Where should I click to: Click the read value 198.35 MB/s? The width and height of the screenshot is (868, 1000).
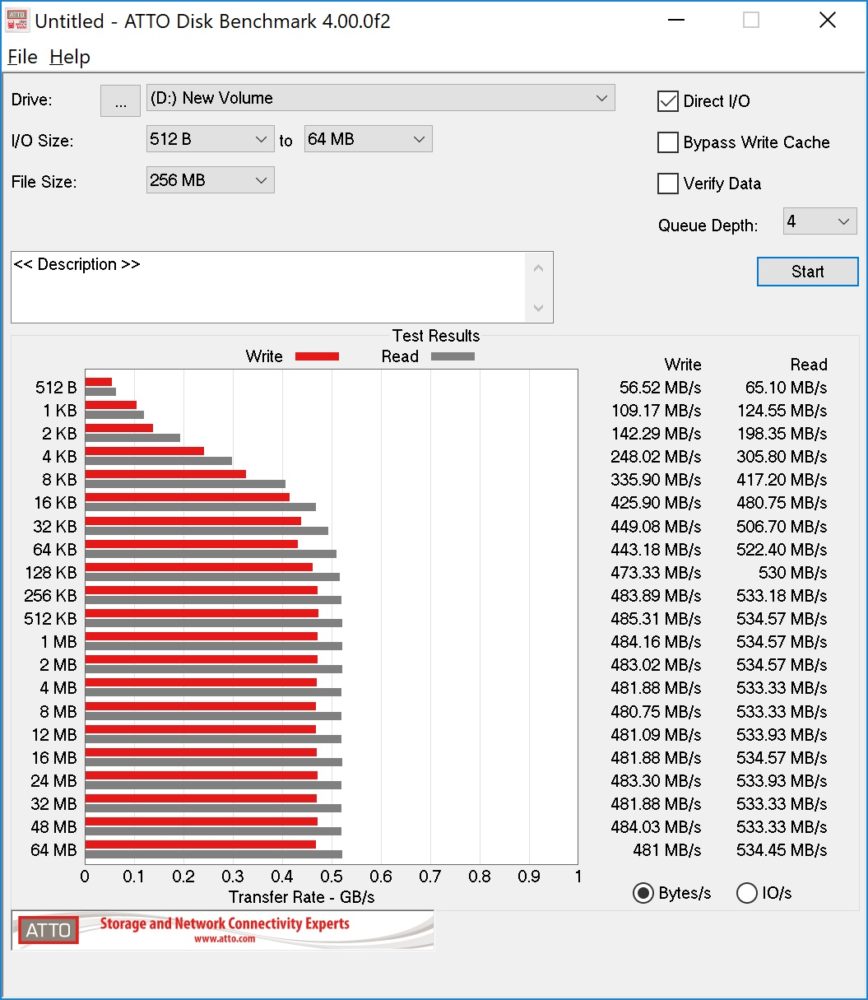[782, 434]
